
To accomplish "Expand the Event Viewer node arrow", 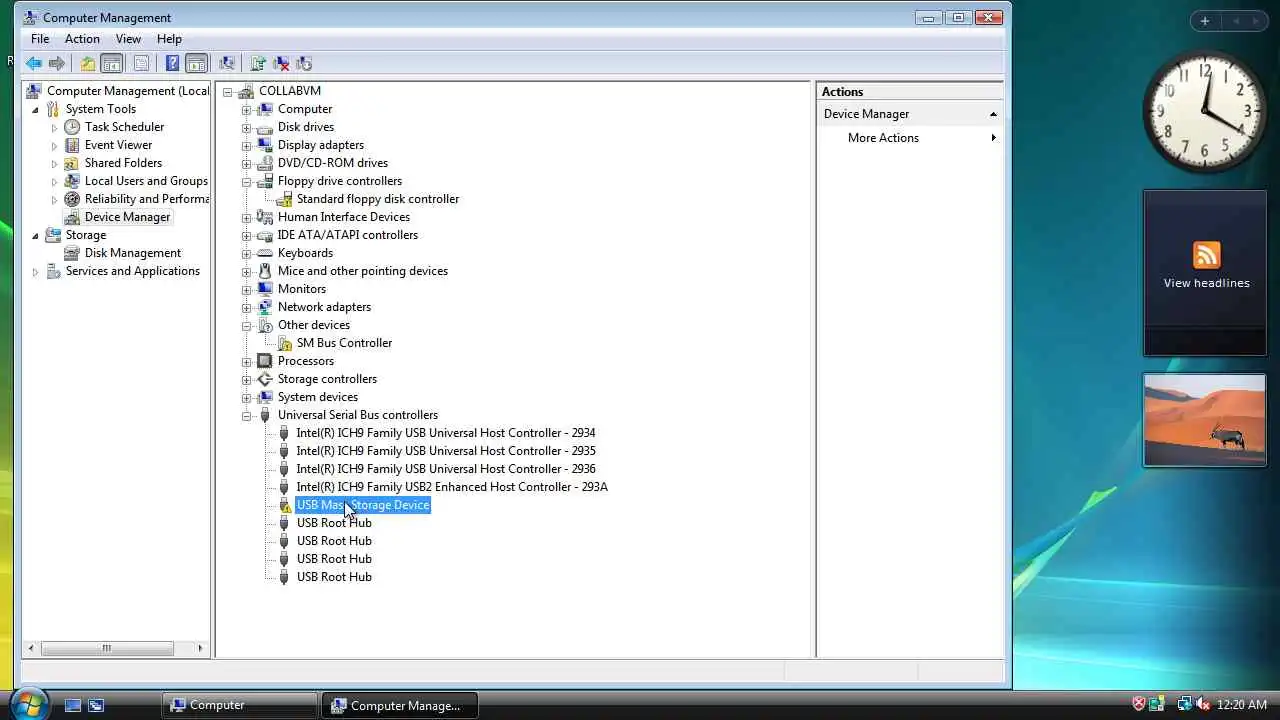I will 55,145.
